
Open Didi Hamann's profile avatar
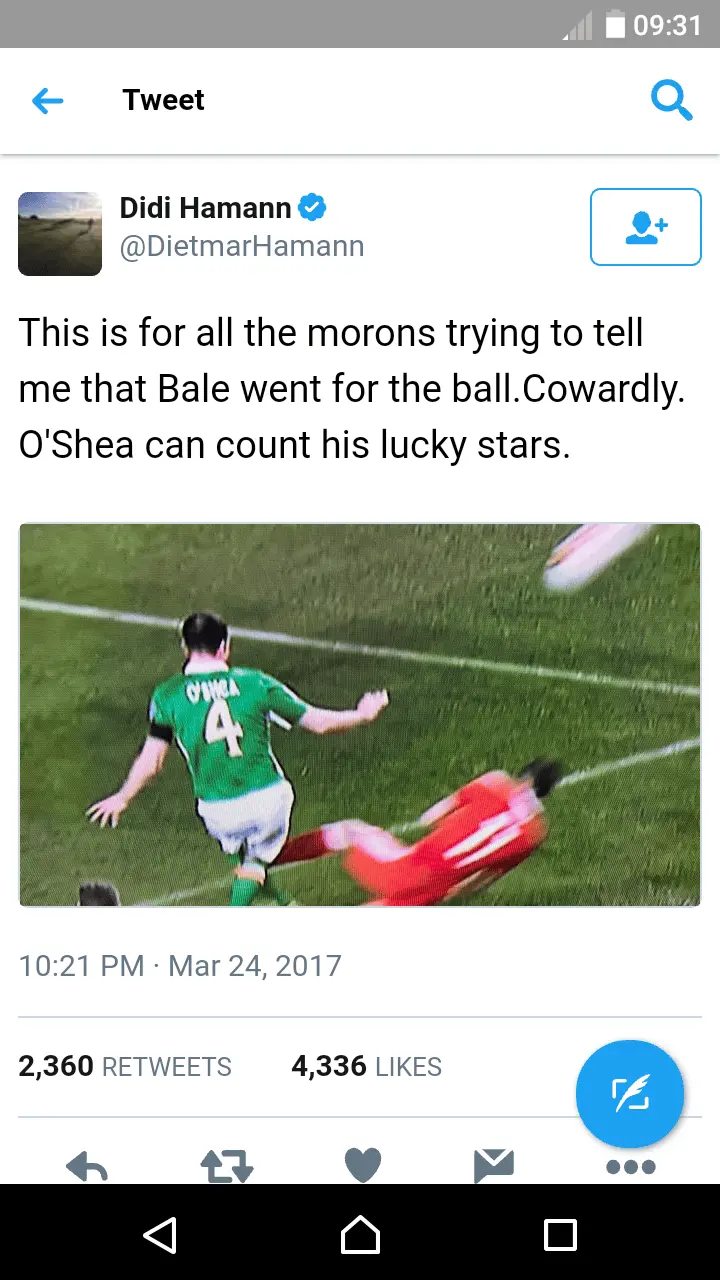tap(60, 234)
